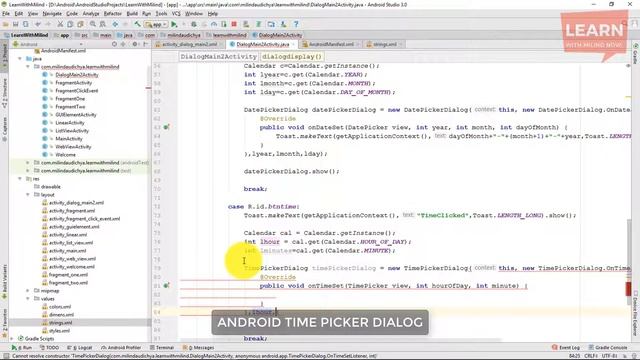Open the TODO tool window

coord(49,348)
